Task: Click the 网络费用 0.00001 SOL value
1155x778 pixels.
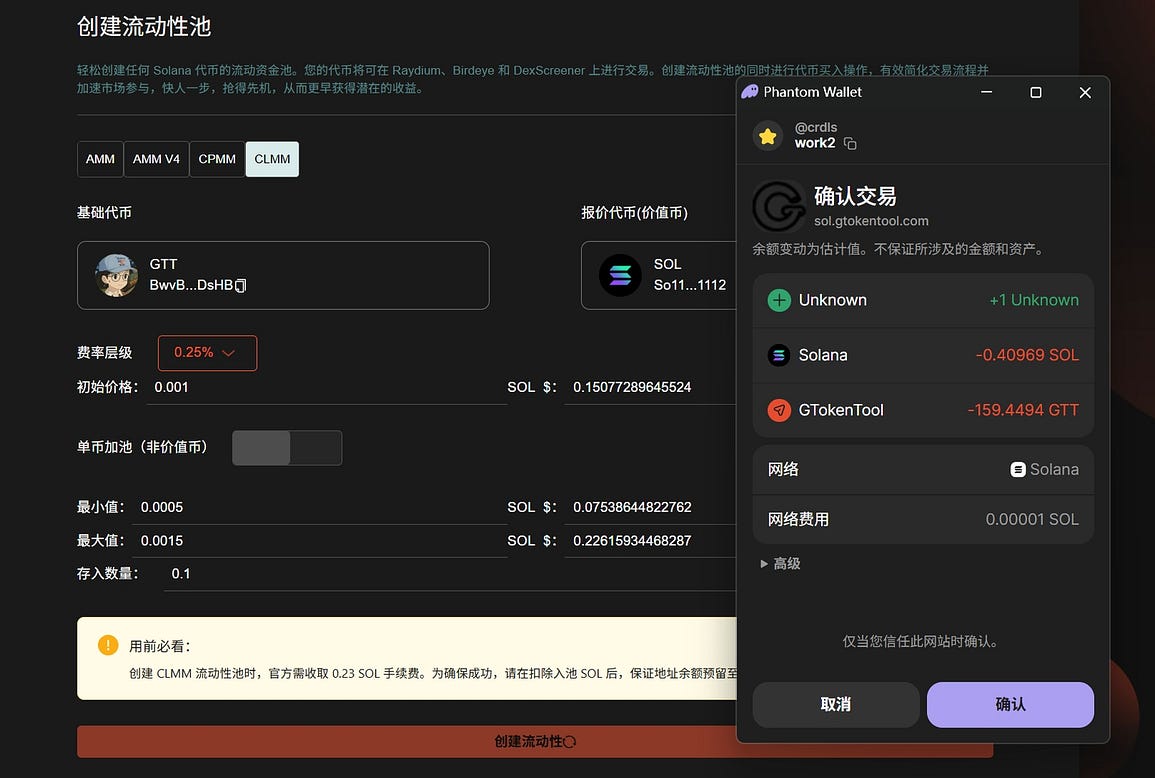Action: 1032,519
